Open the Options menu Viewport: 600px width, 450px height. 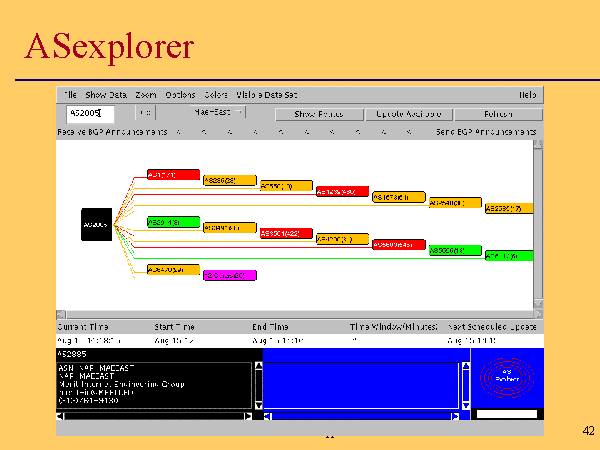pos(180,94)
